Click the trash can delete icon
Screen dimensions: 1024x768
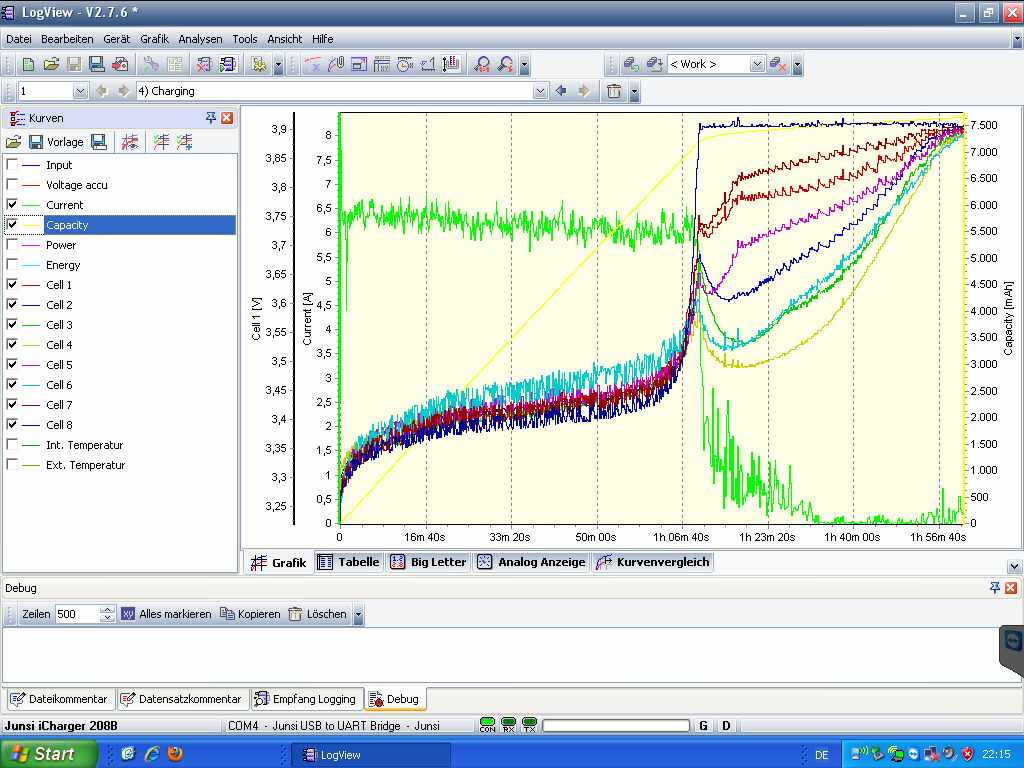click(x=614, y=91)
